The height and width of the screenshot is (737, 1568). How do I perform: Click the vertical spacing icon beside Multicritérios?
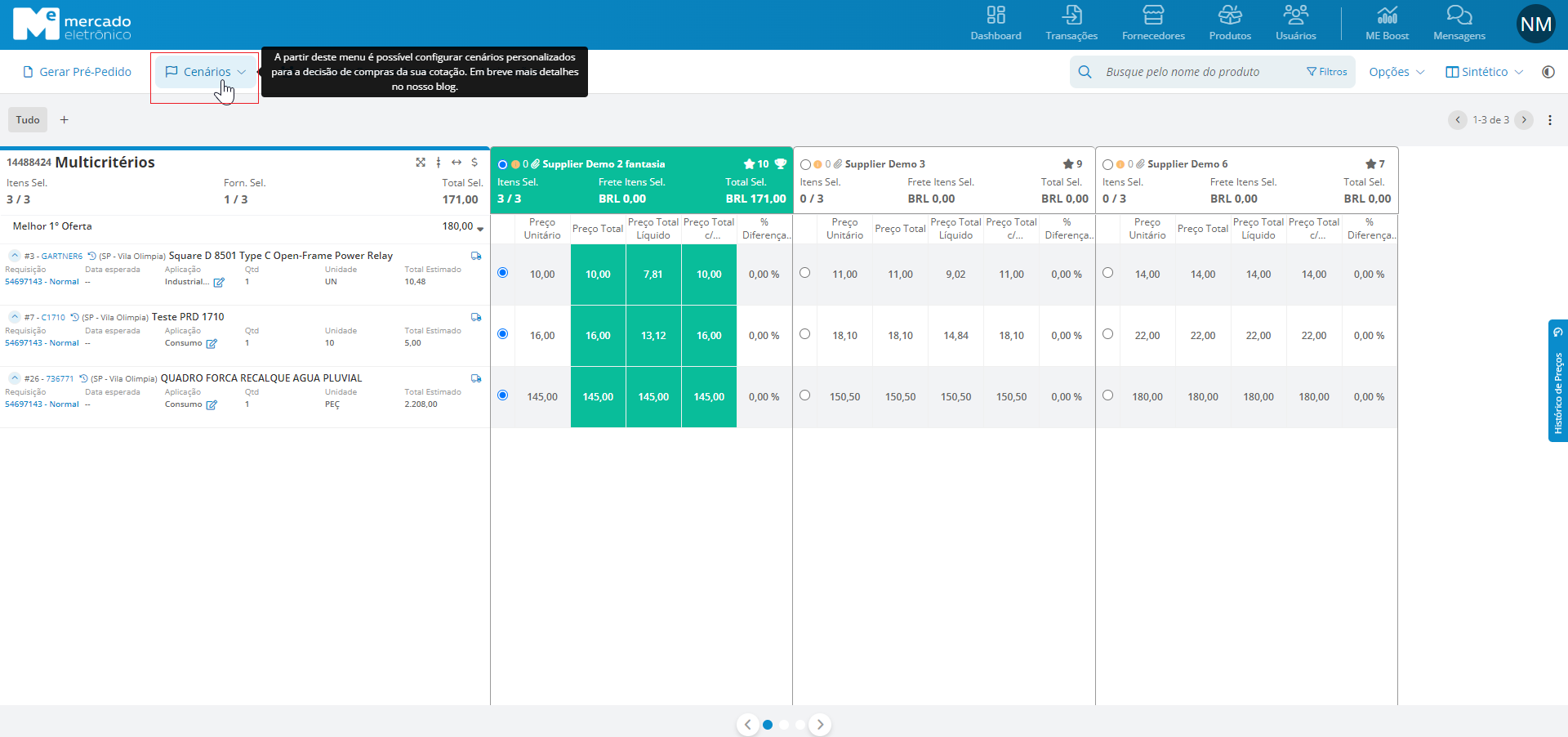[439, 163]
